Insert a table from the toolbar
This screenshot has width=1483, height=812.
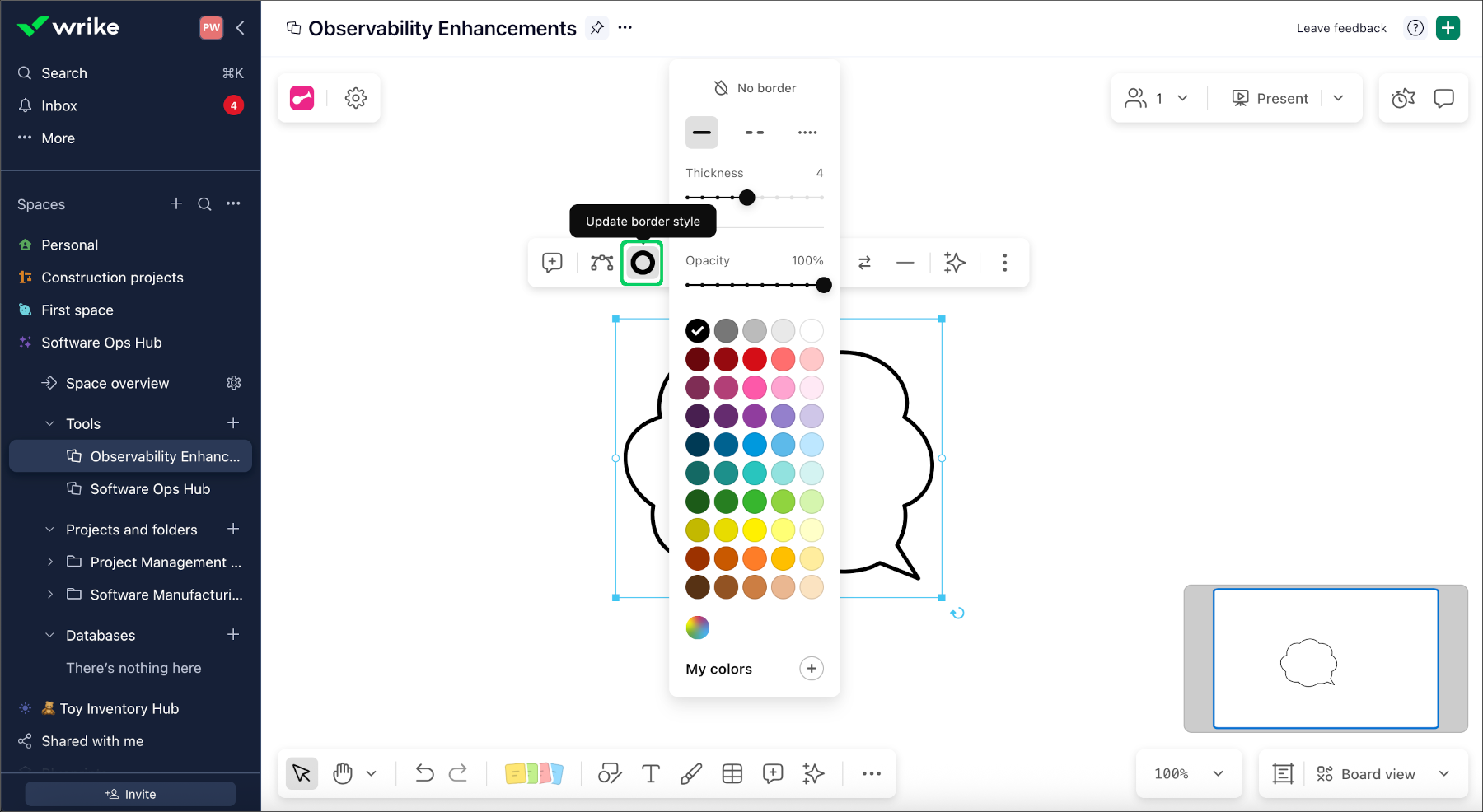pyautogui.click(x=732, y=773)
